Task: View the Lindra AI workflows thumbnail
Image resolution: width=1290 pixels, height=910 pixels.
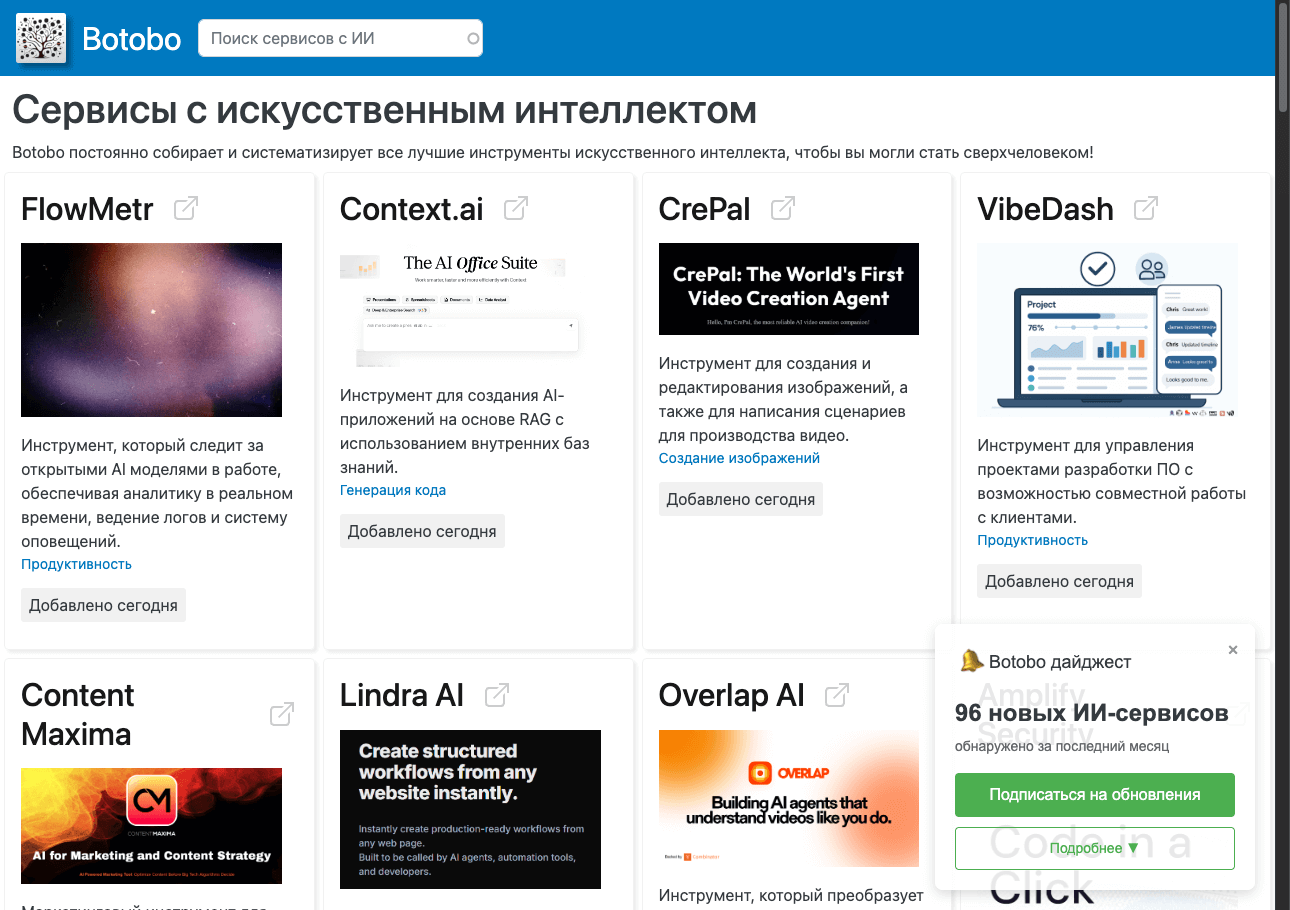Action: [470, 809]
